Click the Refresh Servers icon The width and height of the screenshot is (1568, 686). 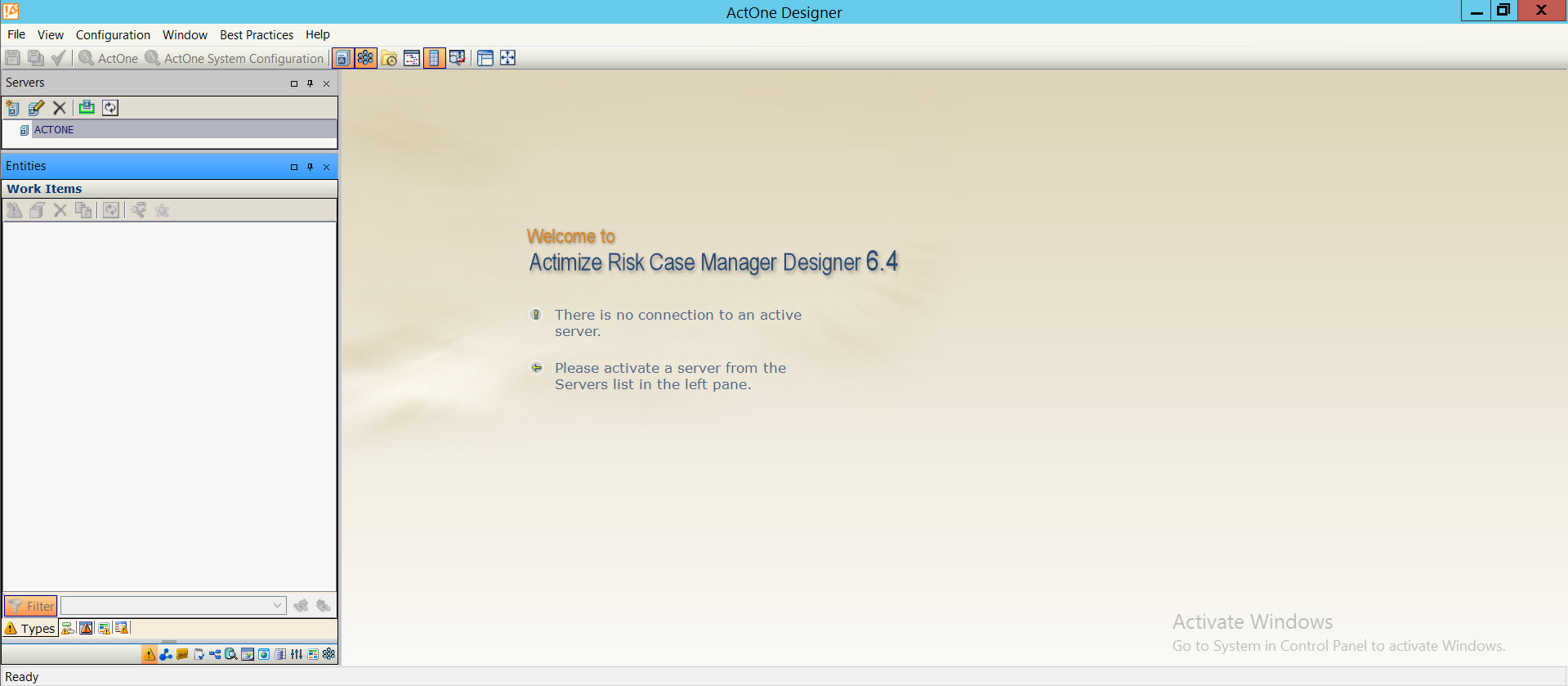click(x=110, y=108)
